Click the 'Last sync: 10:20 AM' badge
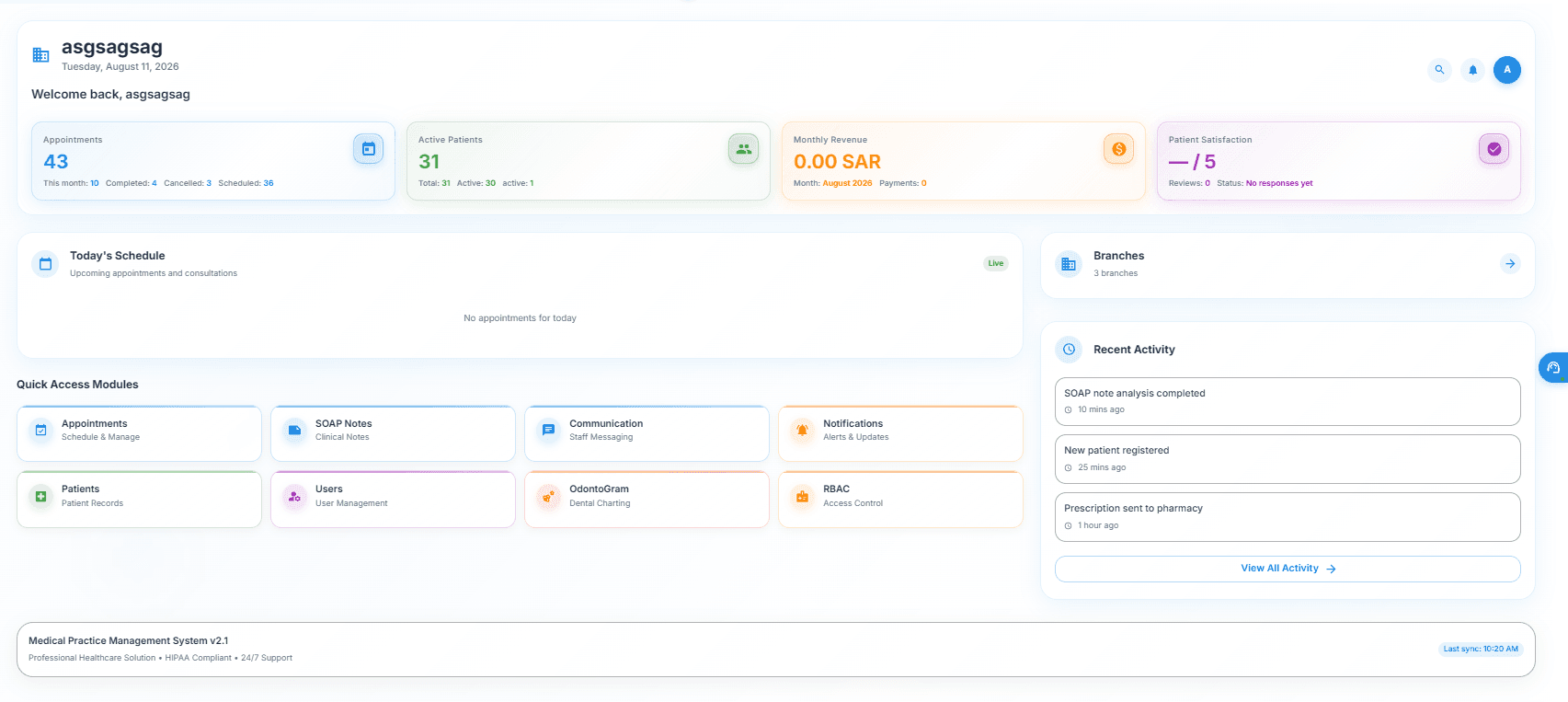Screen dimensions: 1568x702 [1481, 649]
